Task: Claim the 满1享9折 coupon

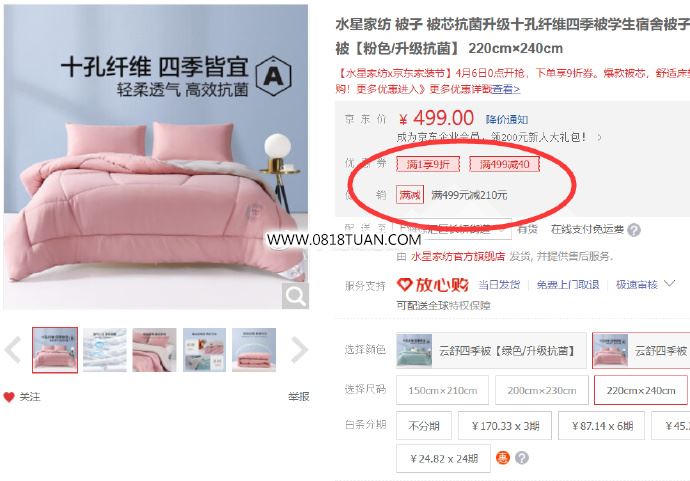Action: (x=428, y=164)
